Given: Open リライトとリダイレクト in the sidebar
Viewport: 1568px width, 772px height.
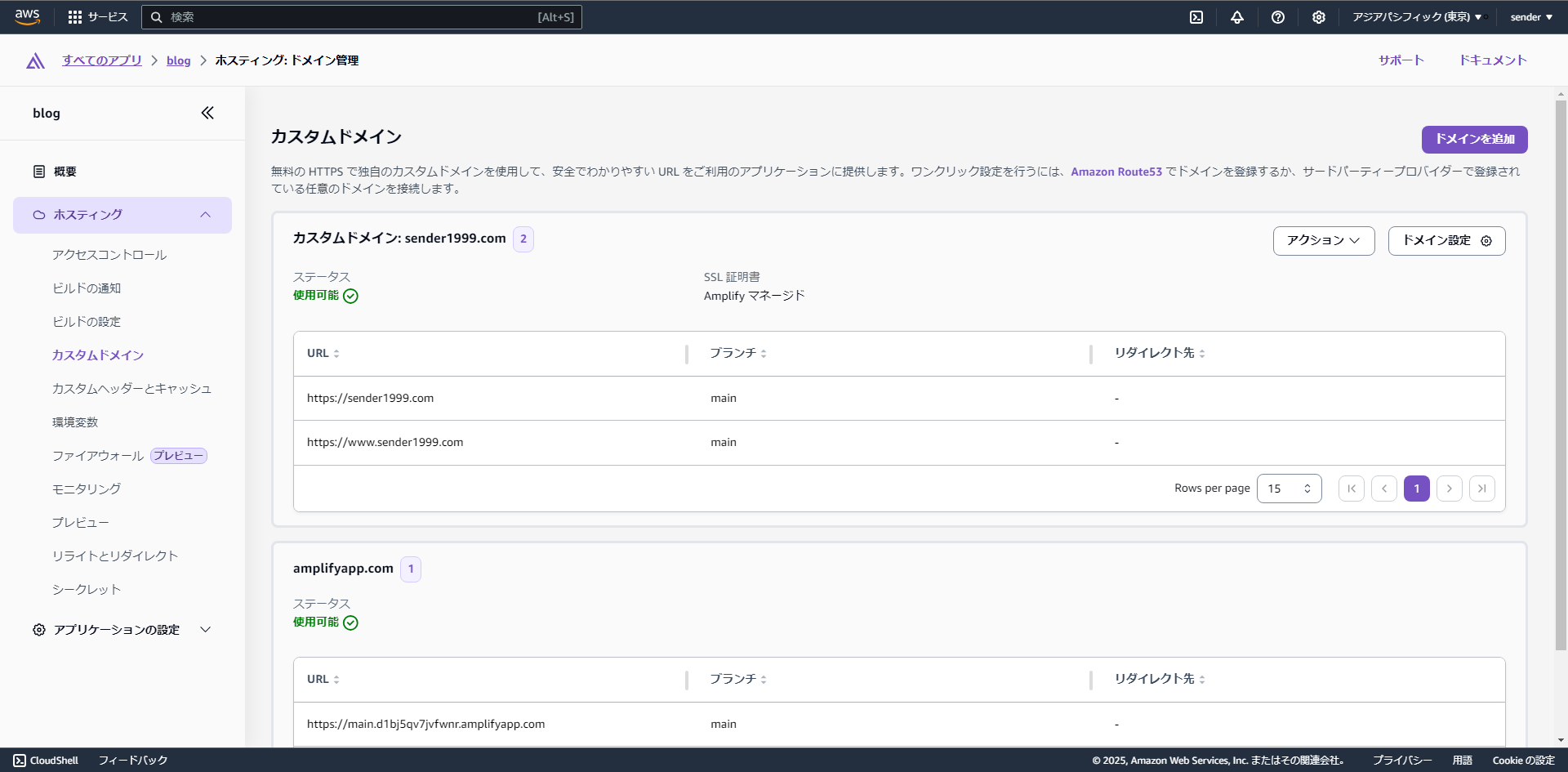Looking at the screenshot, I should (115, 556).
